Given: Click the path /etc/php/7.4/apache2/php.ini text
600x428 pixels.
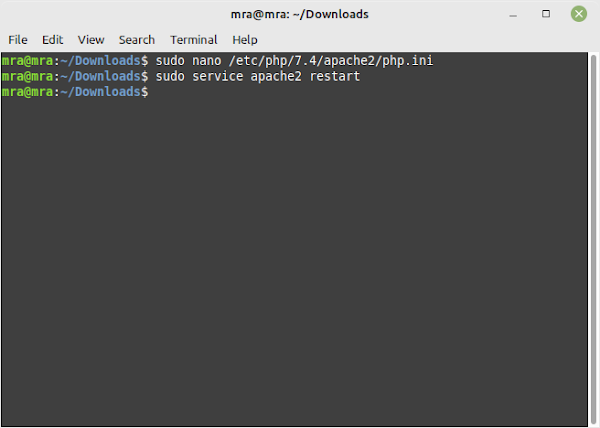Looking at the screenshot, I should pyautogui.click(x=331, y=61).
